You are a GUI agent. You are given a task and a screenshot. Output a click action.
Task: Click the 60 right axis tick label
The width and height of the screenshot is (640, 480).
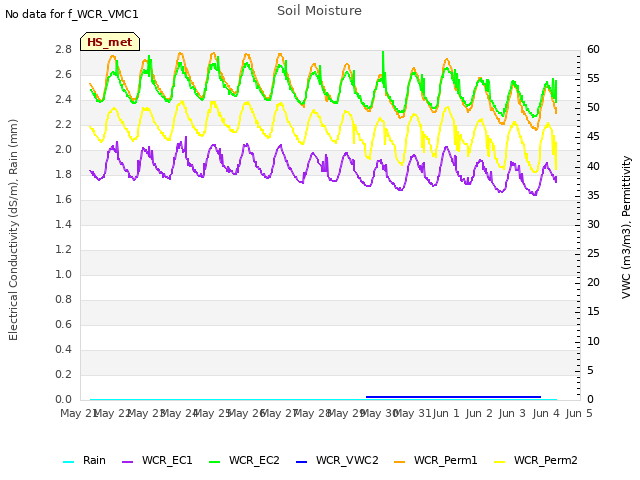pos(593,49)
